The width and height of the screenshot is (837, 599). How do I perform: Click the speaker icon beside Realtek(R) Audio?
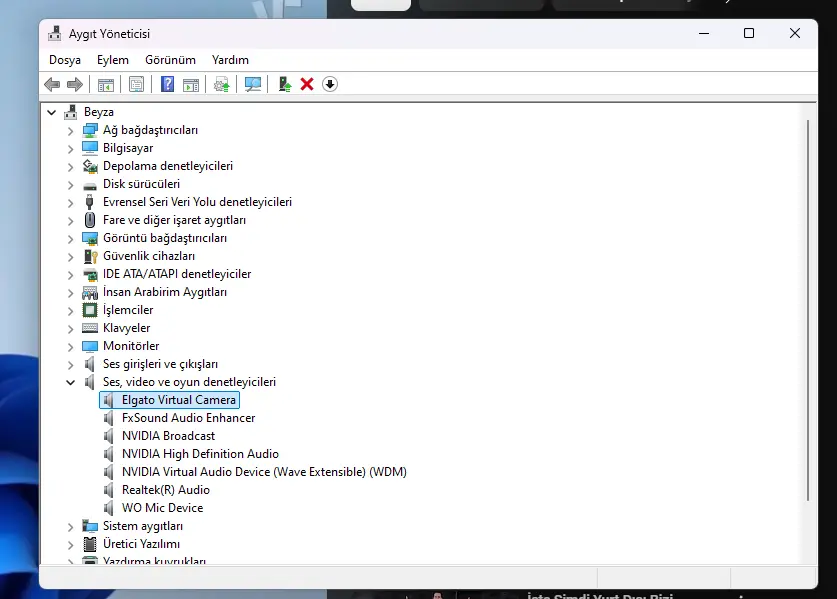click(108, 490)
